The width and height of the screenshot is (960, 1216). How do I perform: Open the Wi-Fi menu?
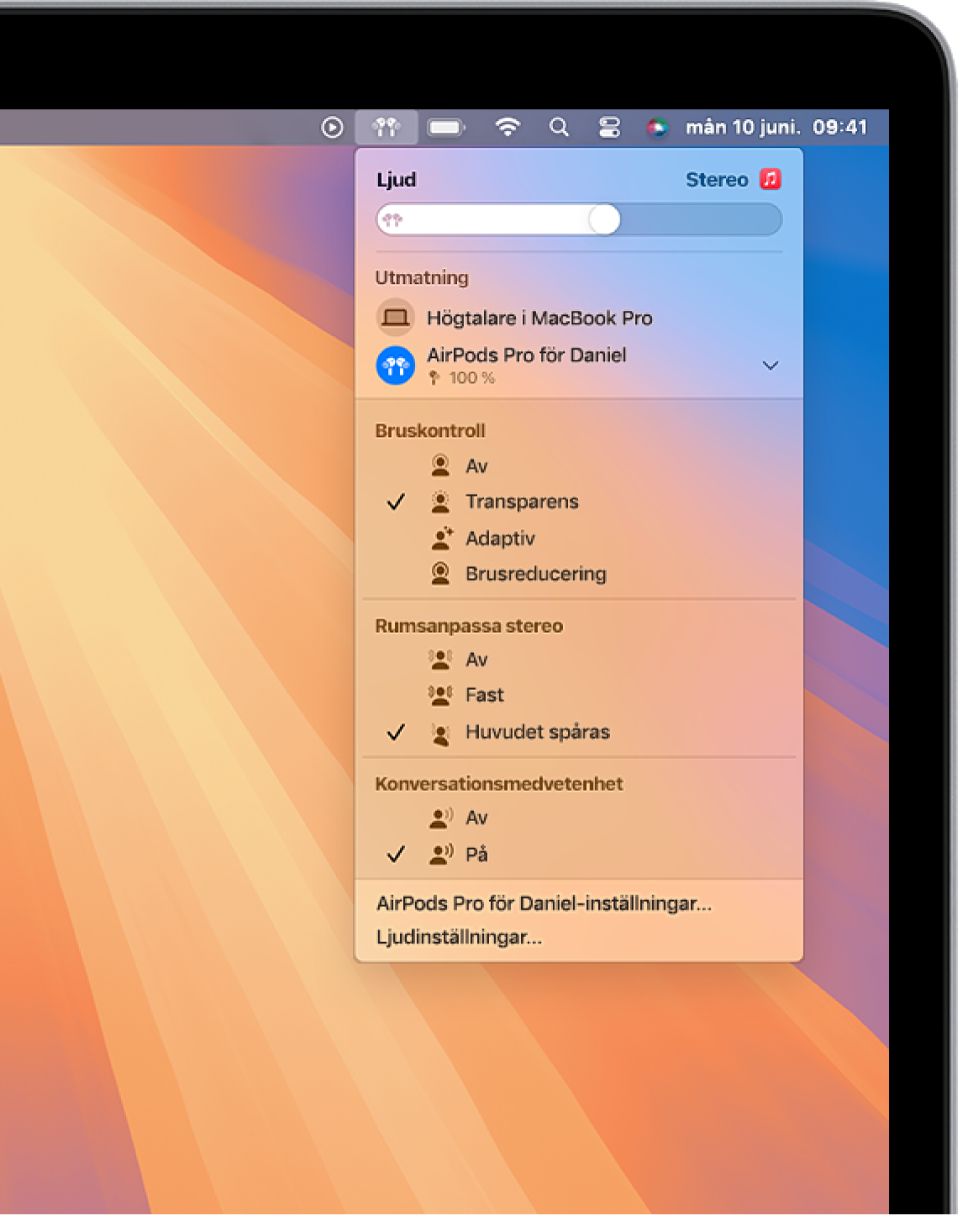[509, 127]
